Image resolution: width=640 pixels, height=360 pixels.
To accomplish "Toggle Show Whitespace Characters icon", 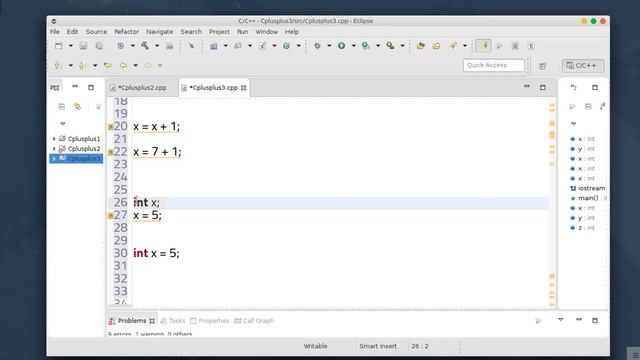I will (531, 46).
